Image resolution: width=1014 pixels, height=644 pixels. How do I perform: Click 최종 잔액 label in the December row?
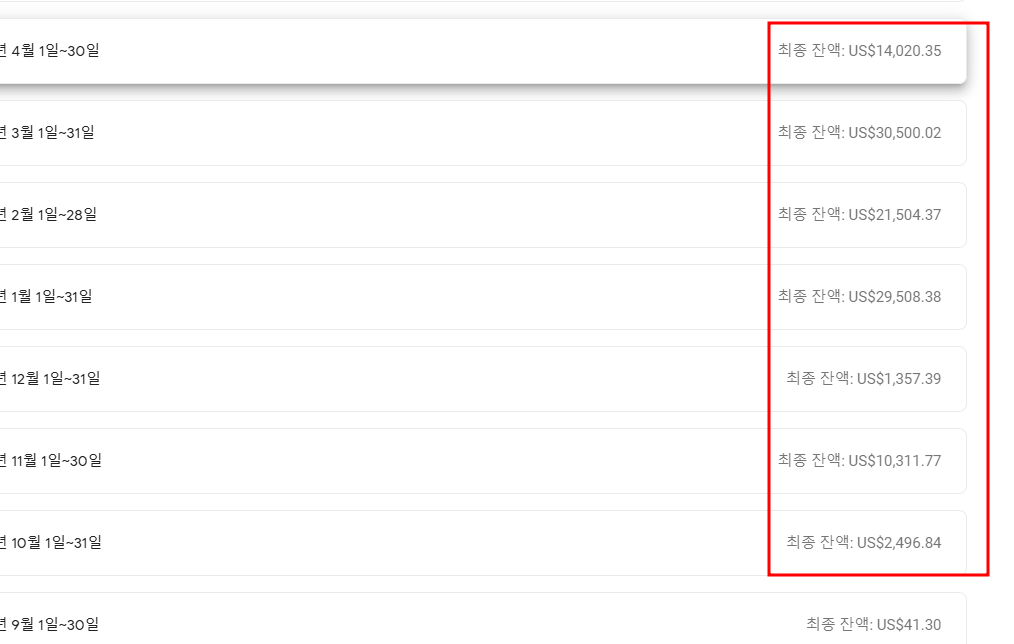(x=818, y=378)
